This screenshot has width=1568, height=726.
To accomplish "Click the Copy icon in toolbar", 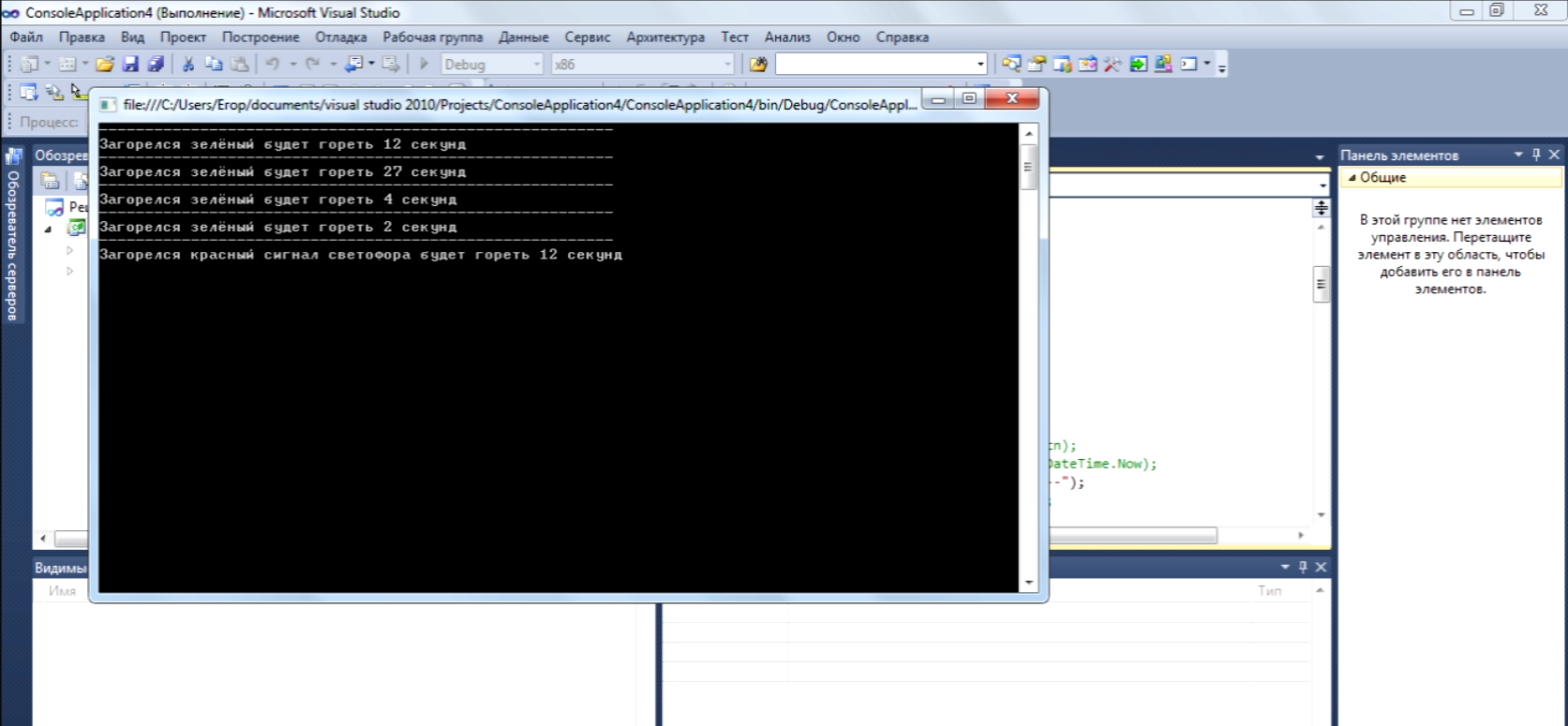I will tap(214, 65).
